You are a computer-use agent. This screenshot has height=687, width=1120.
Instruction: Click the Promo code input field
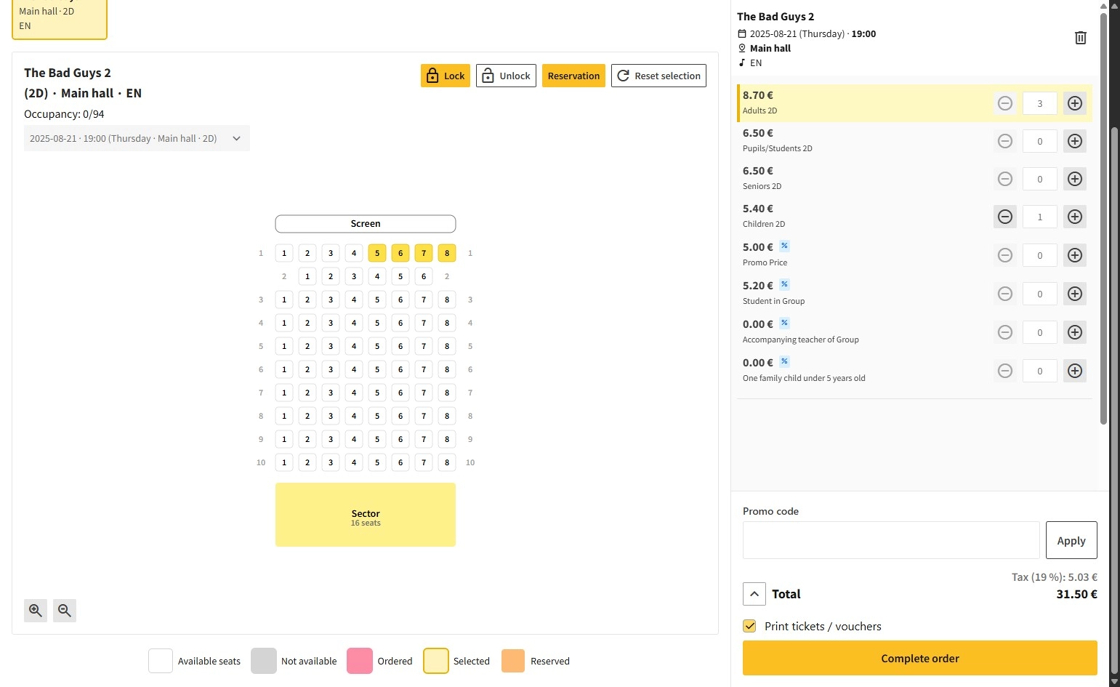click(x=890, y=540)
